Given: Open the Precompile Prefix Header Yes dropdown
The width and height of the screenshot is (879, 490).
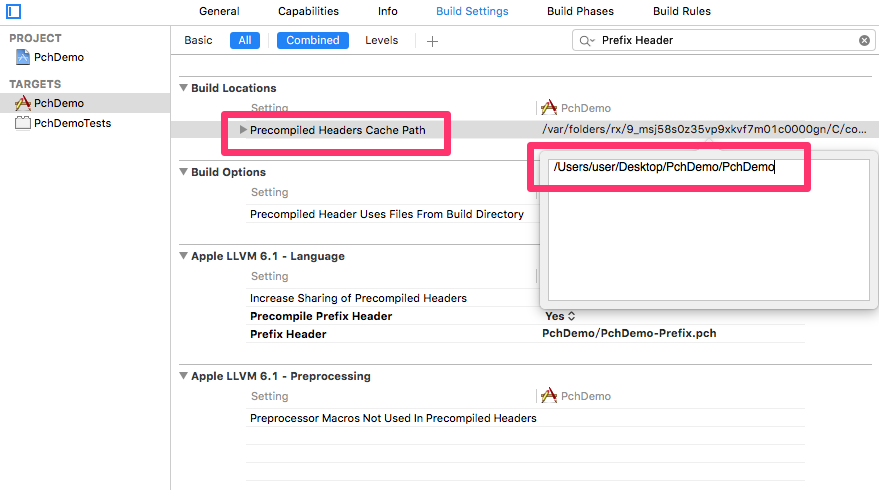Looking at the screenshot, I should [560, 316].
